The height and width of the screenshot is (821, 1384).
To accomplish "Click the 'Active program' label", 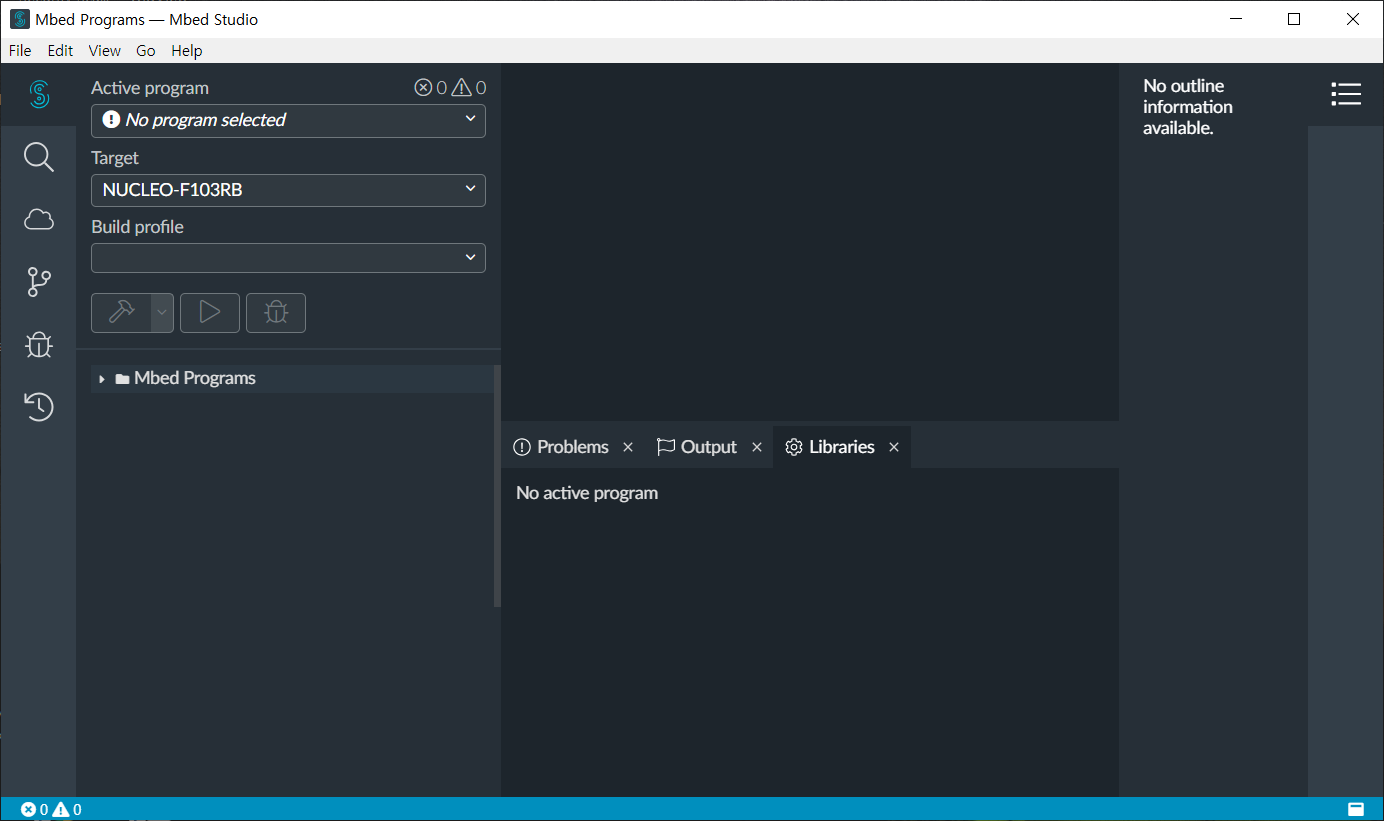I will (x=150, y=88).
